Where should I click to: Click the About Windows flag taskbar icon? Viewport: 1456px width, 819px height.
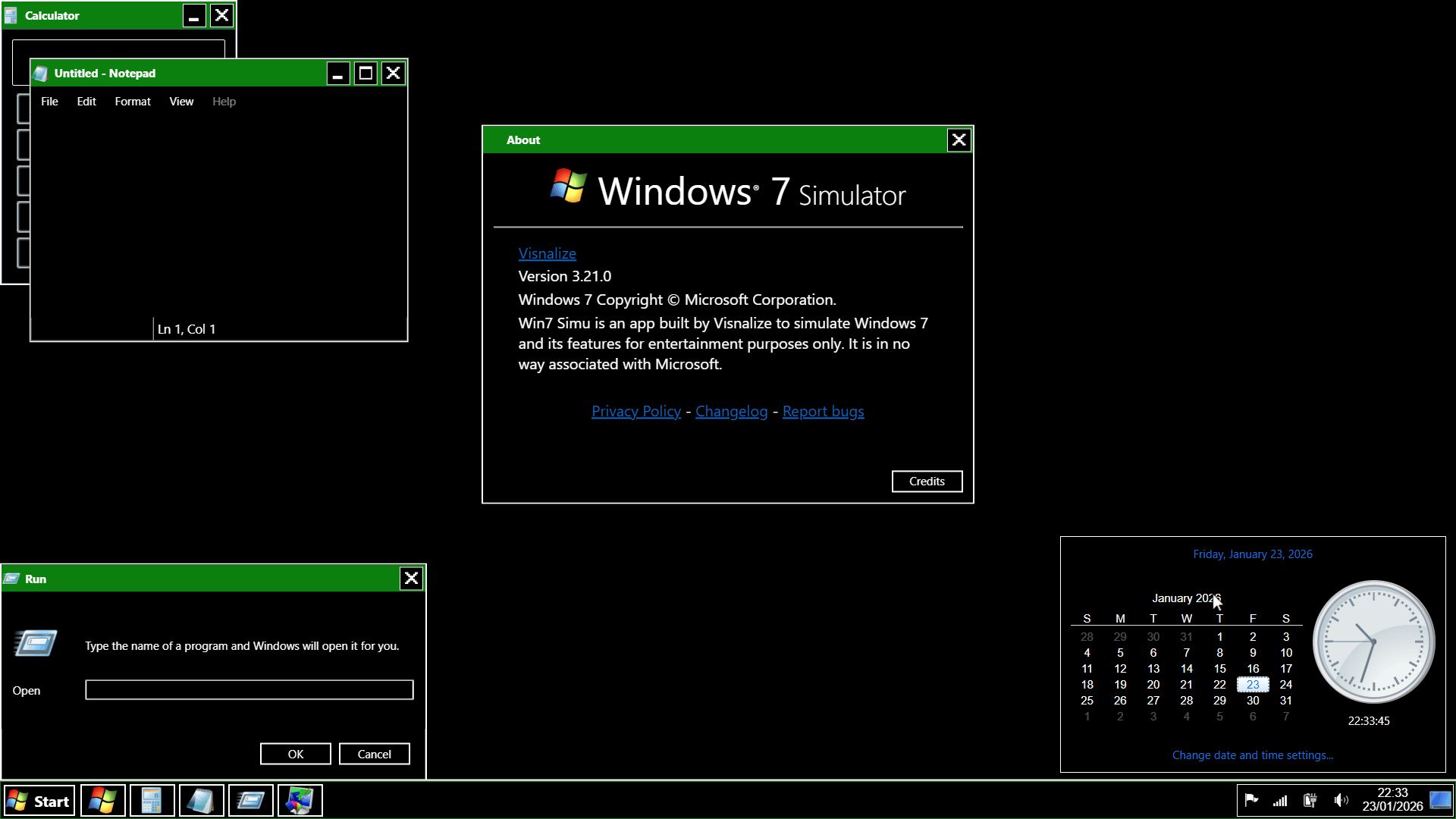click(102, 801)
